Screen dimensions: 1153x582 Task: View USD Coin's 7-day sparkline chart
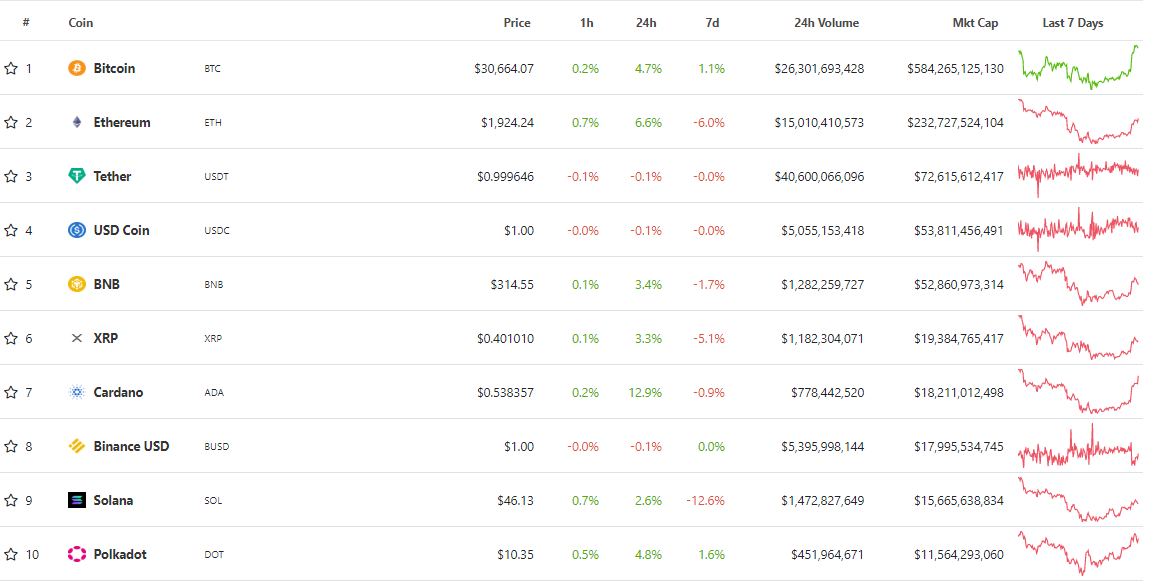click(1078, 229)
